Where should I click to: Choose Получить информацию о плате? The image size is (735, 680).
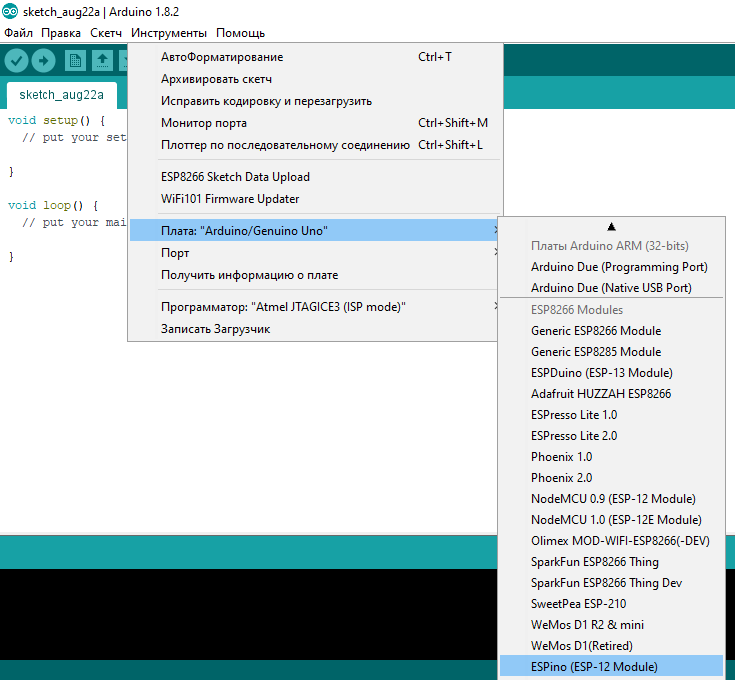tap(314, 275)
